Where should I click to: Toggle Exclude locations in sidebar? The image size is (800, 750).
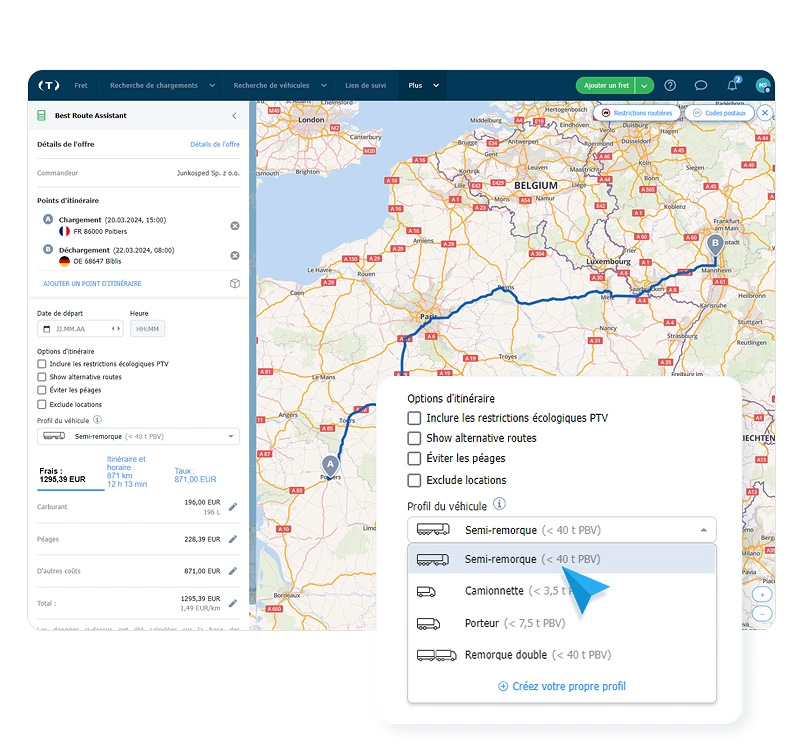point(42,404)
